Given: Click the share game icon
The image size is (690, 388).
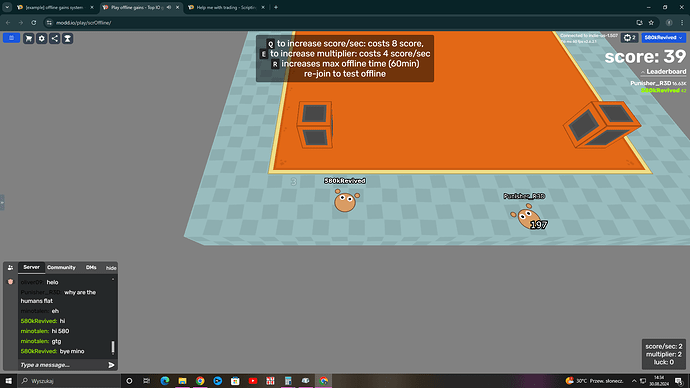Looking at the screenshot, I should point(55,39).
